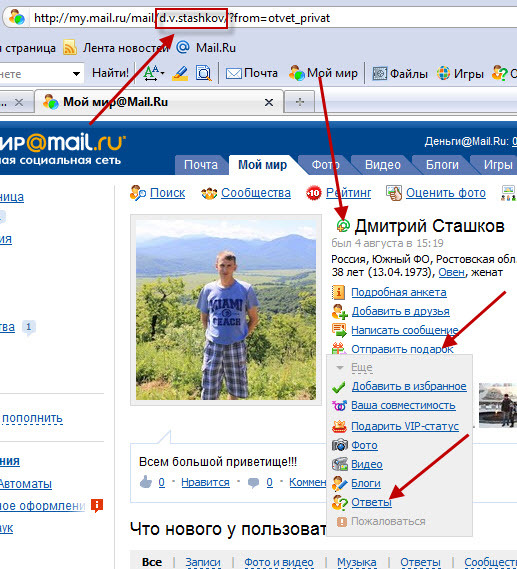Click the Овен zodiac link
517x569 pixels.
[451, 272]
